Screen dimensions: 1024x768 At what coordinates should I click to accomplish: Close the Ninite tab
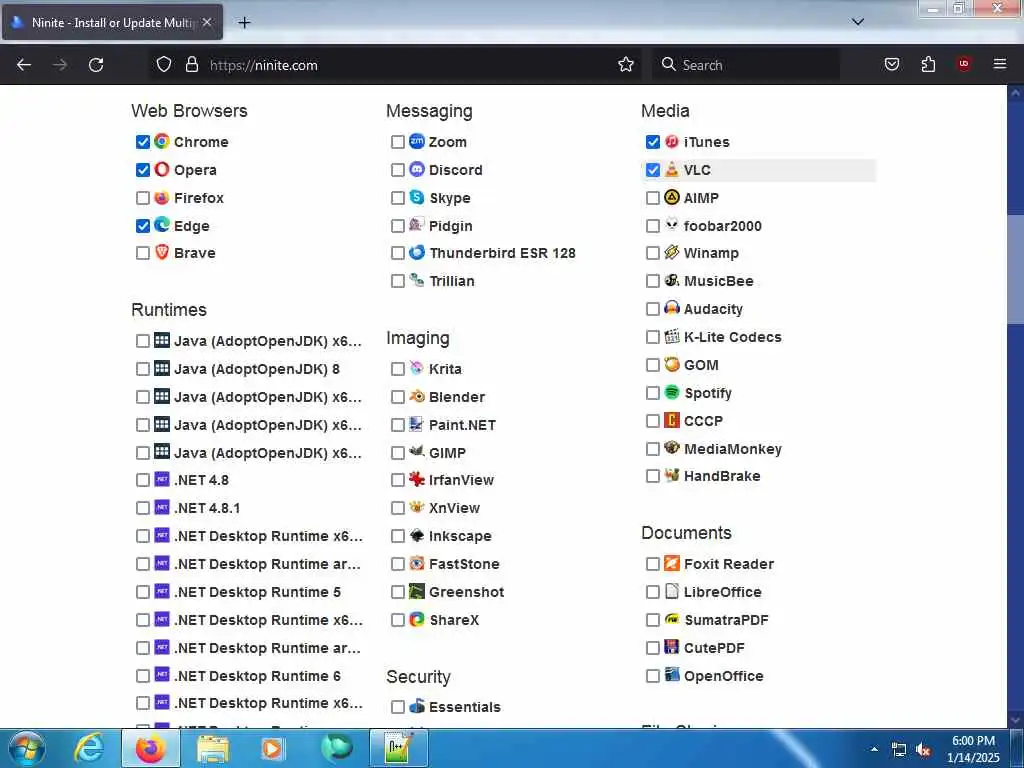tap(206, 22)
